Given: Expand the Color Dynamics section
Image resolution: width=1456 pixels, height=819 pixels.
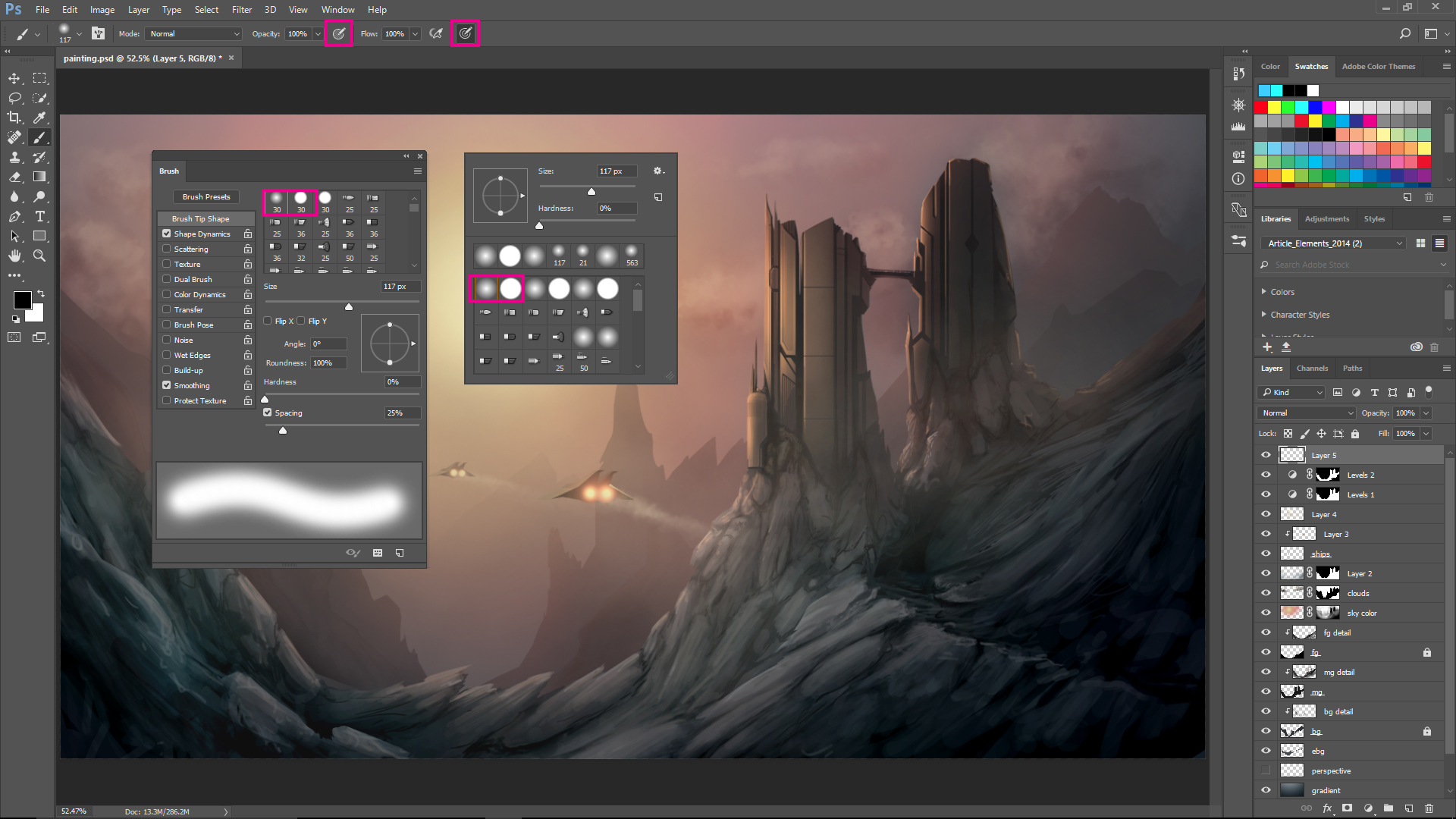Looking at the screenshot, I should [199, 294].
